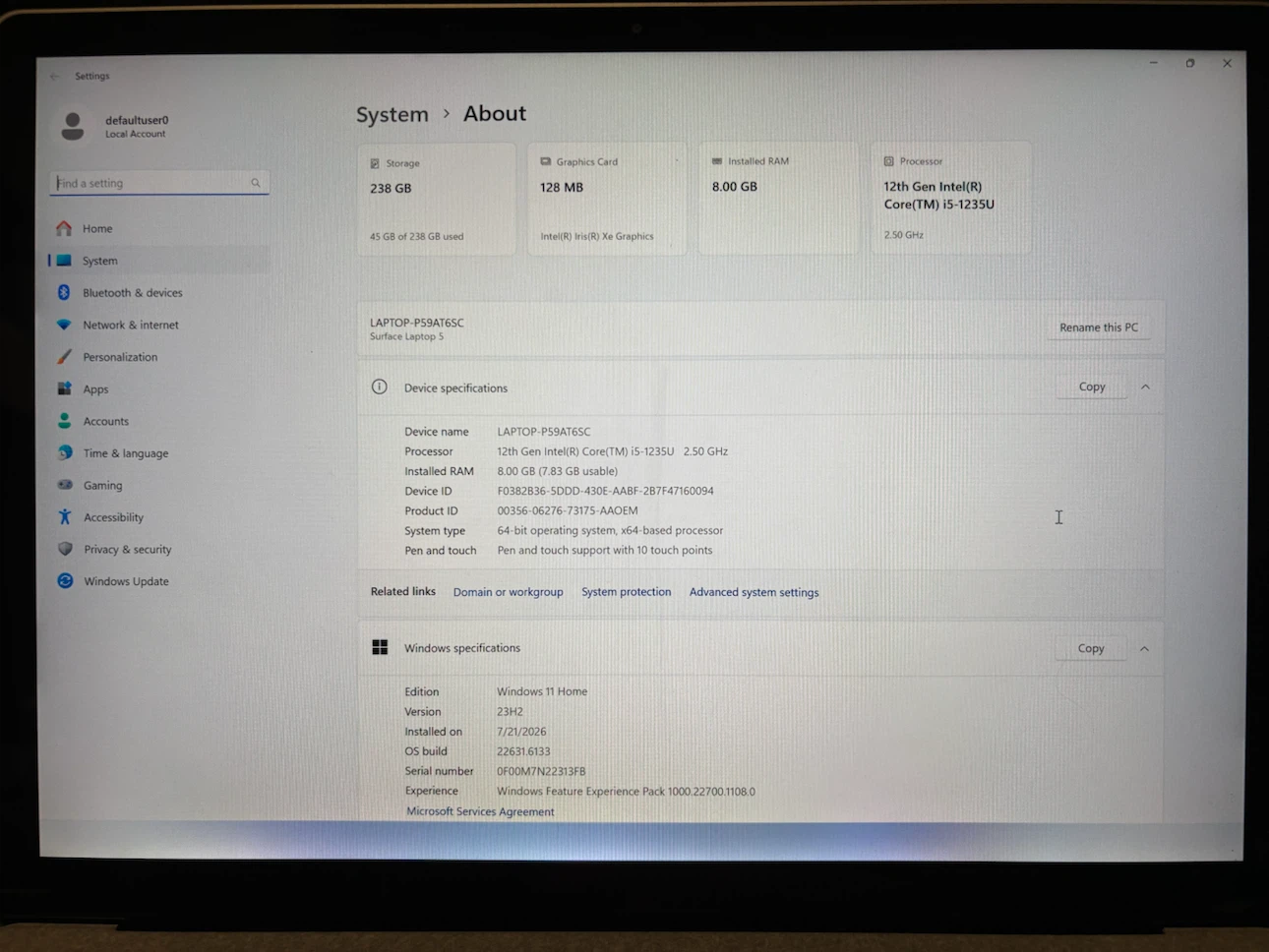
Task: Click the defaultuser0 profile avatar
Action: coord(73,126)
